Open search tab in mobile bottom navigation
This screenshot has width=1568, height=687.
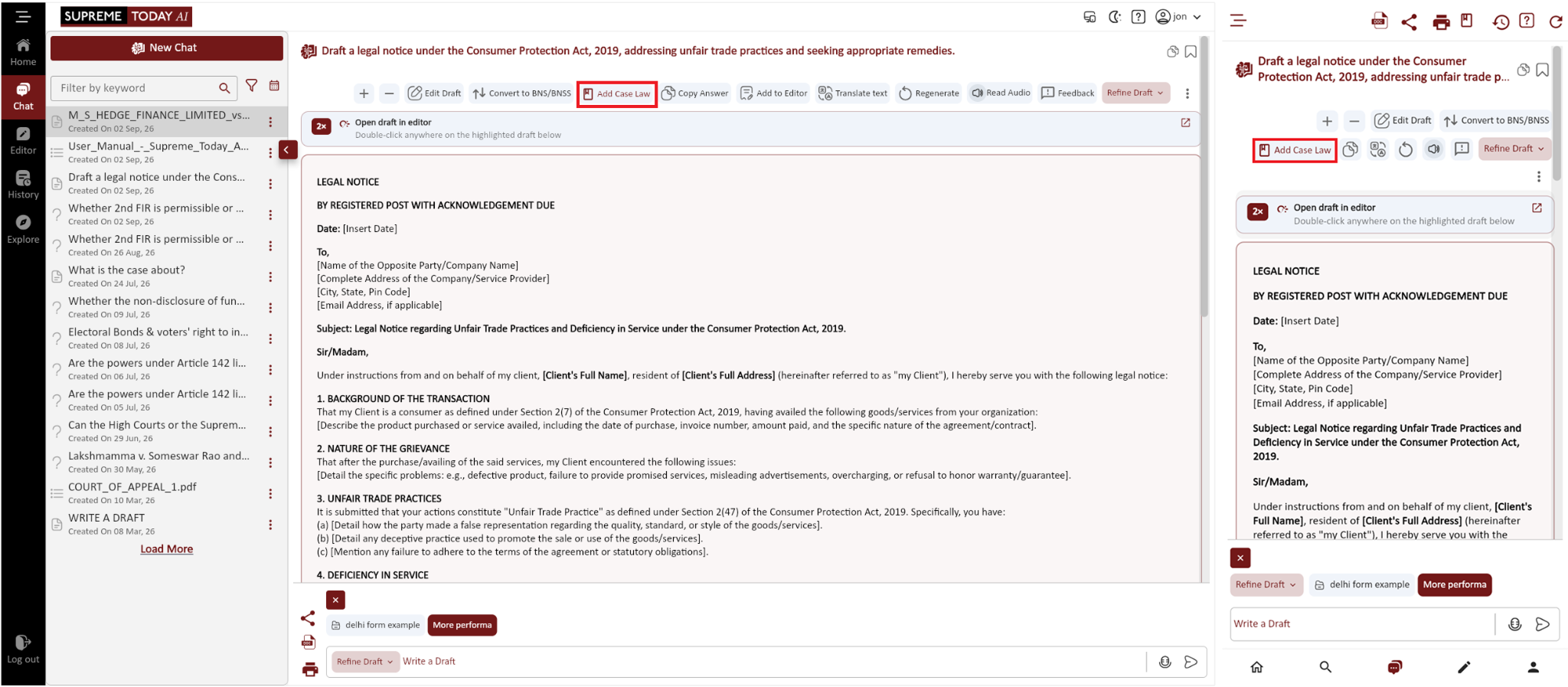pyautogui.click(x=1325, y=667)
